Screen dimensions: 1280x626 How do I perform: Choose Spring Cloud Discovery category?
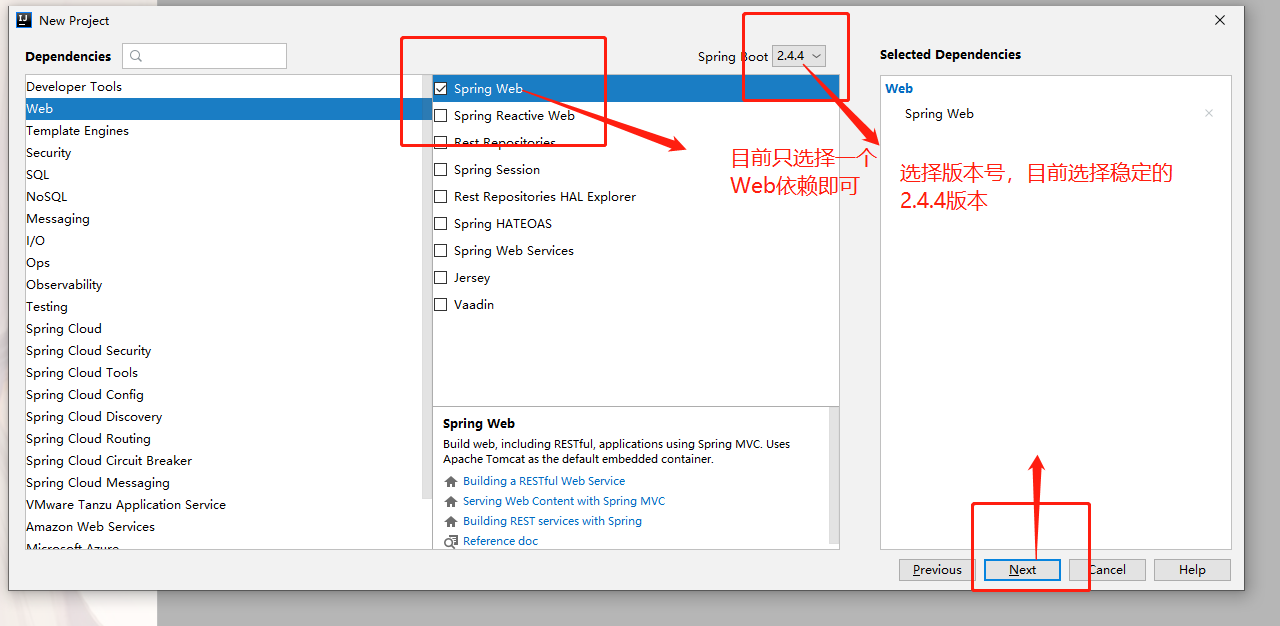tap(224, 417)
